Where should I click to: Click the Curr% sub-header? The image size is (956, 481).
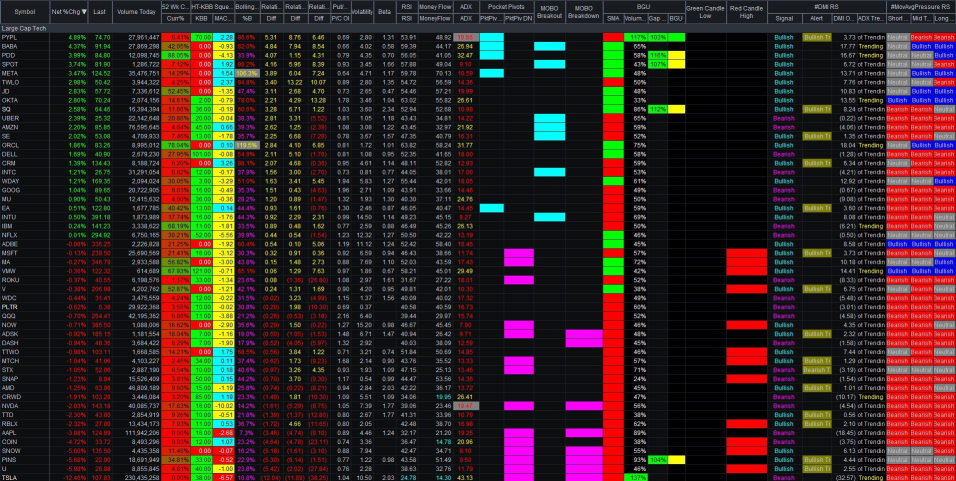coord(176,20)
